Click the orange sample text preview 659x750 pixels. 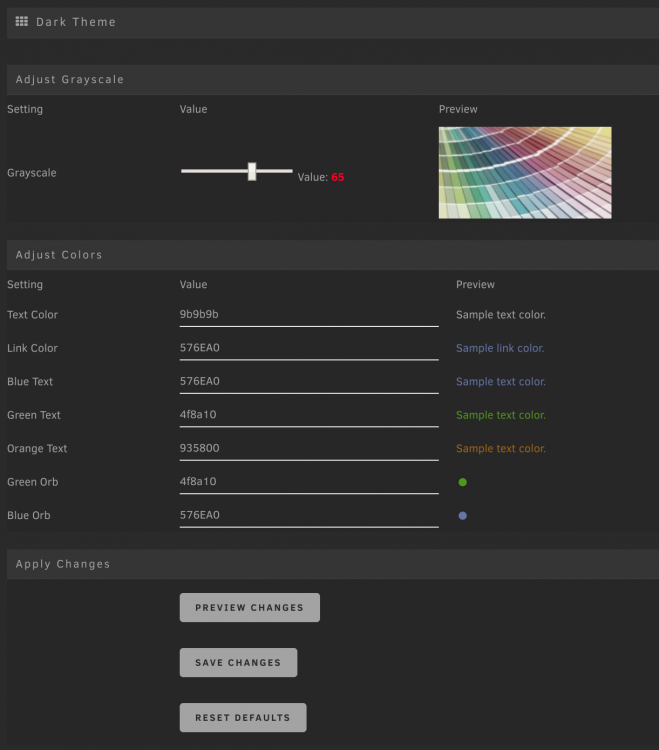click(501, 449)
